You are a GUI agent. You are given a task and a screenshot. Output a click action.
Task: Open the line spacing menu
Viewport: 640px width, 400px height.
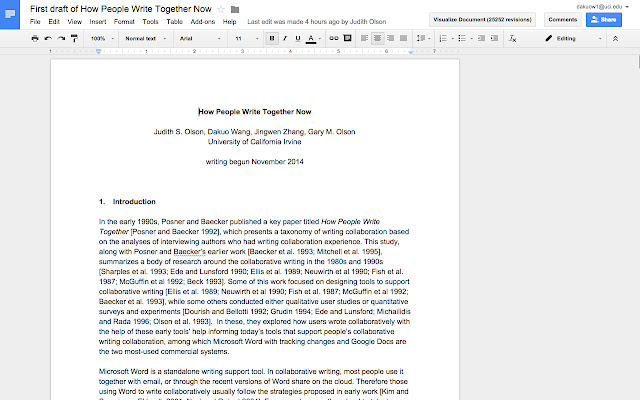tap(423, 38)
